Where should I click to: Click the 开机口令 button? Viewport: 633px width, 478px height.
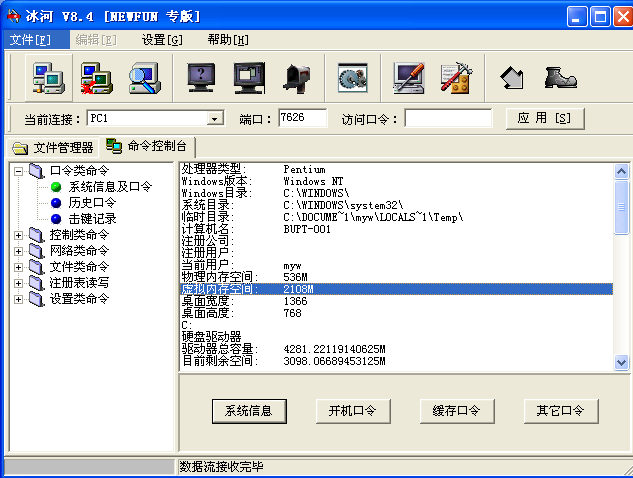[353, 411]
